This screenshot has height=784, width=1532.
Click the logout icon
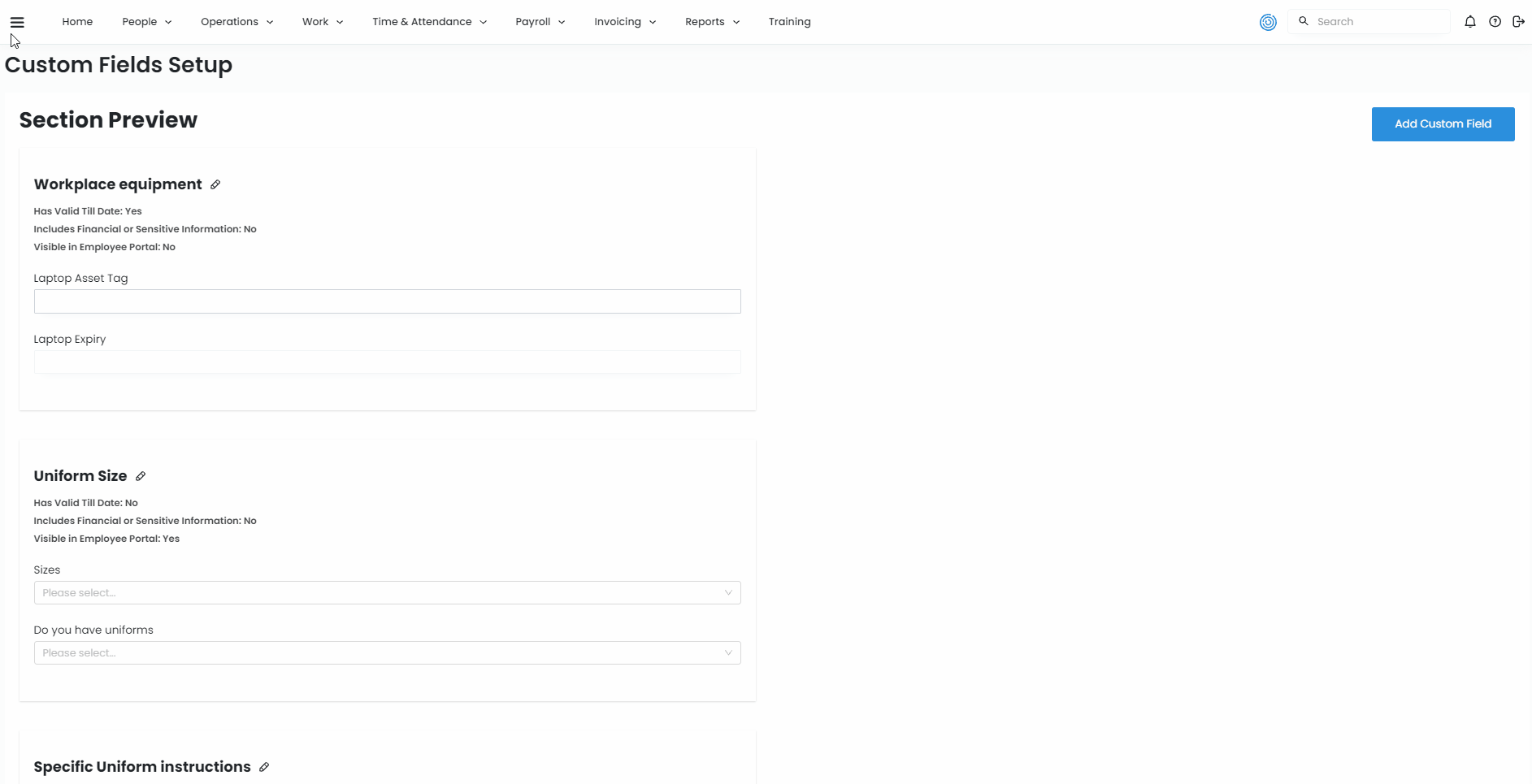click(1518, 22)
